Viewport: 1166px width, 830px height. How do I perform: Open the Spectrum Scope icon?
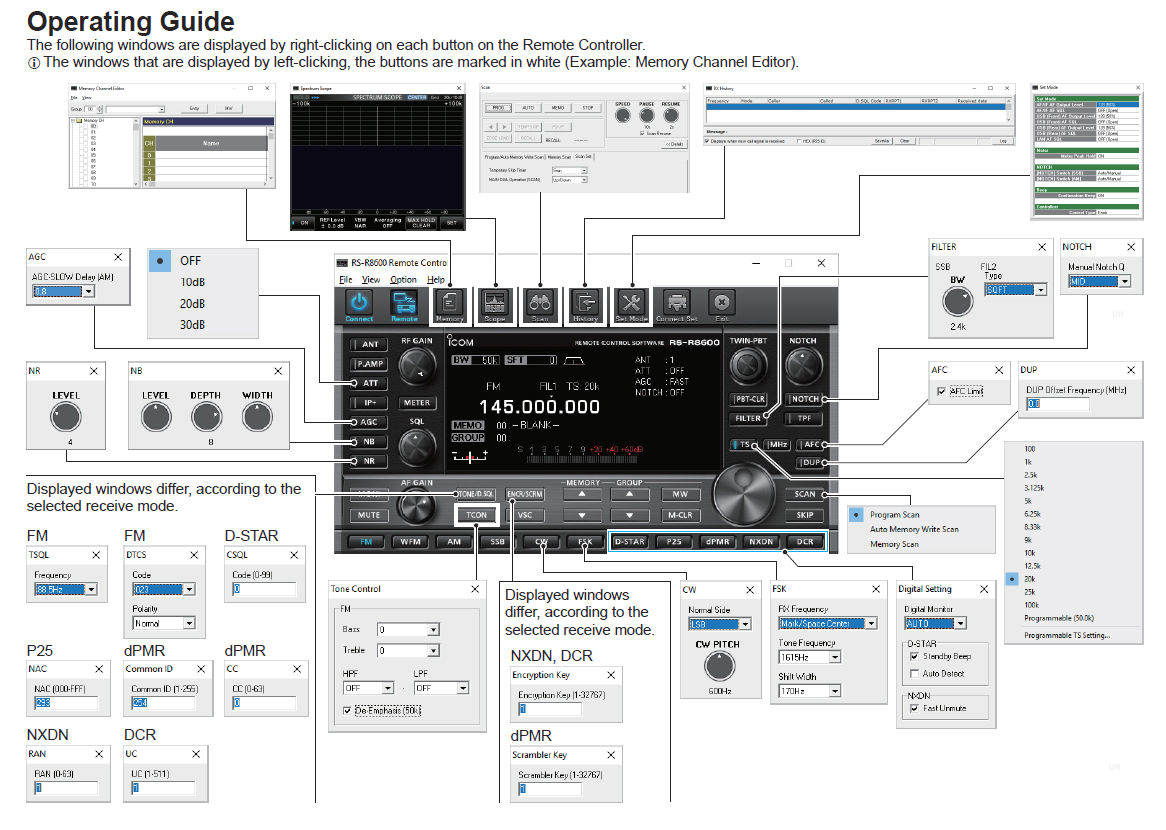(494, 304)
